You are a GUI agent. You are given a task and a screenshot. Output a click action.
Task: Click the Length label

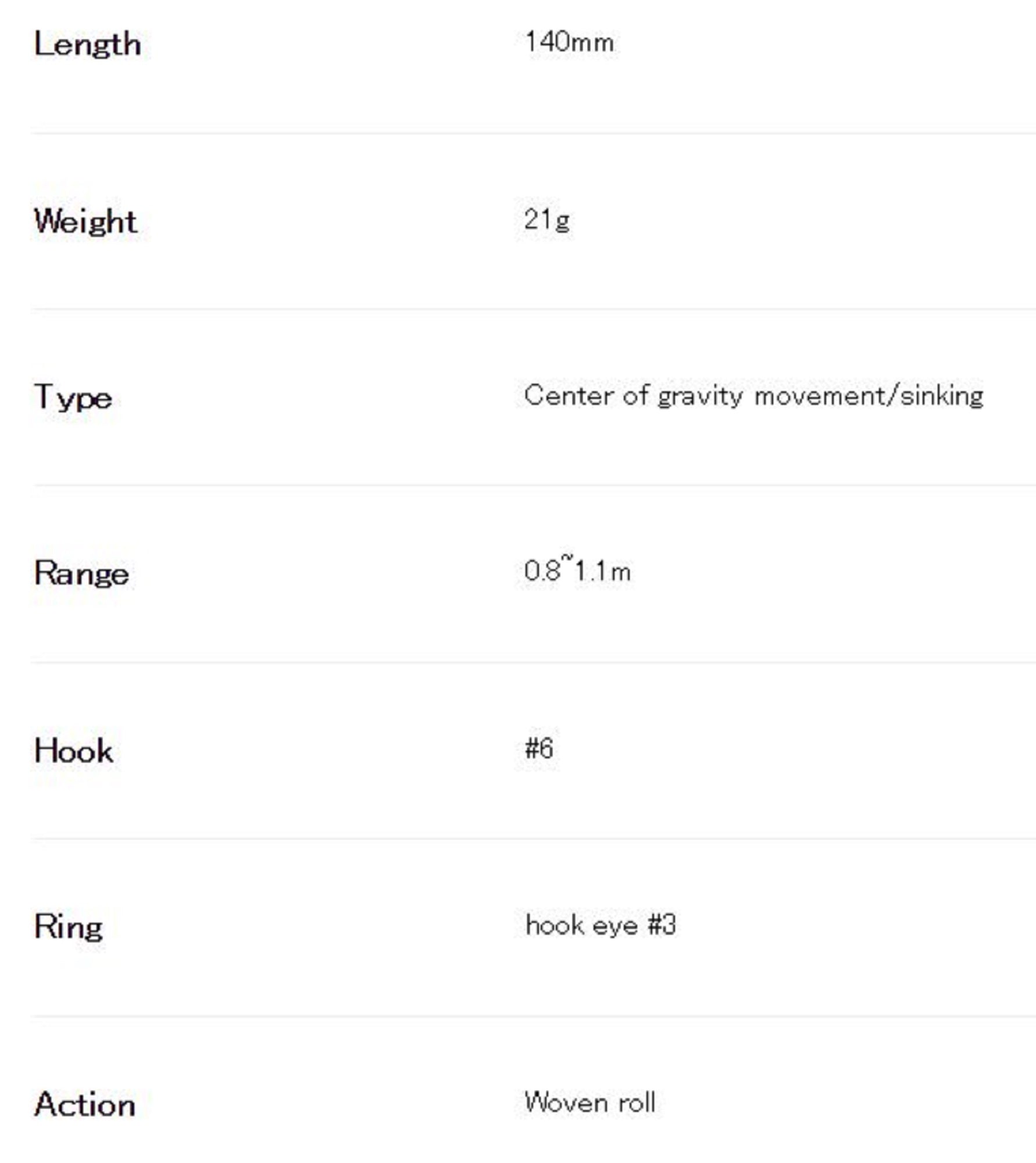coord(87,44)
